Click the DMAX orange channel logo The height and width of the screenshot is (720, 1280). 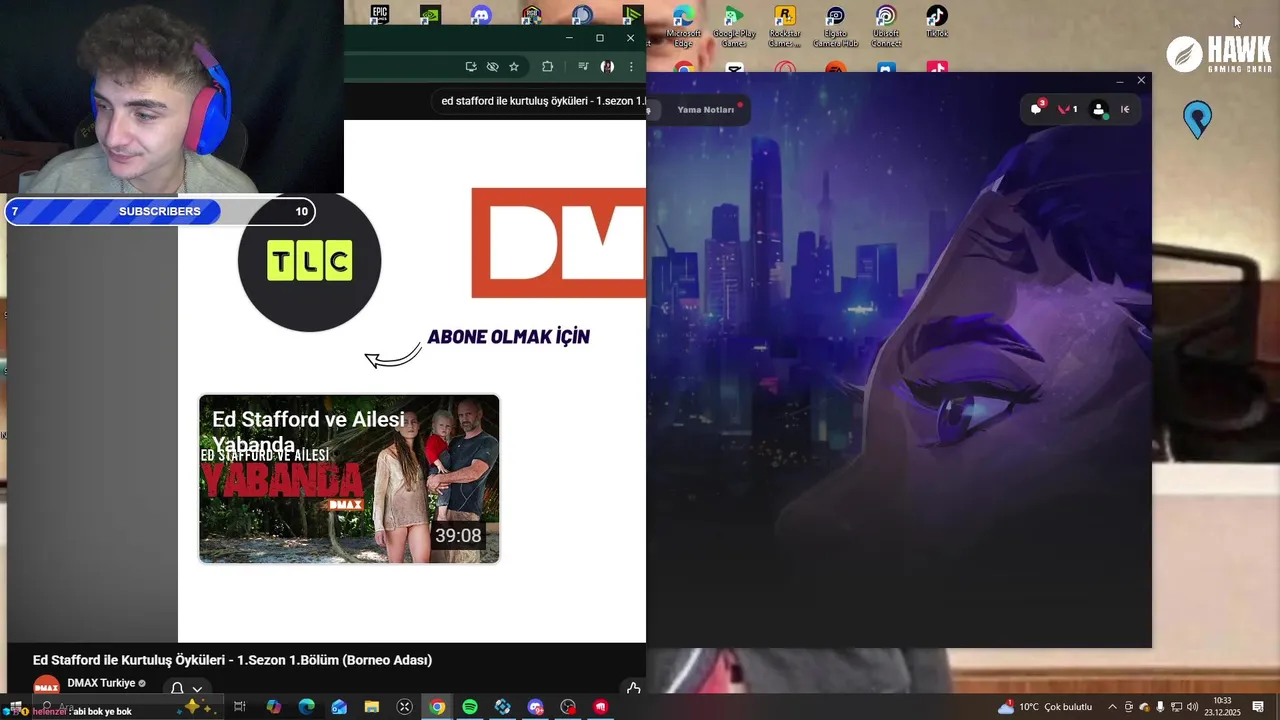(x=558, y=243)
